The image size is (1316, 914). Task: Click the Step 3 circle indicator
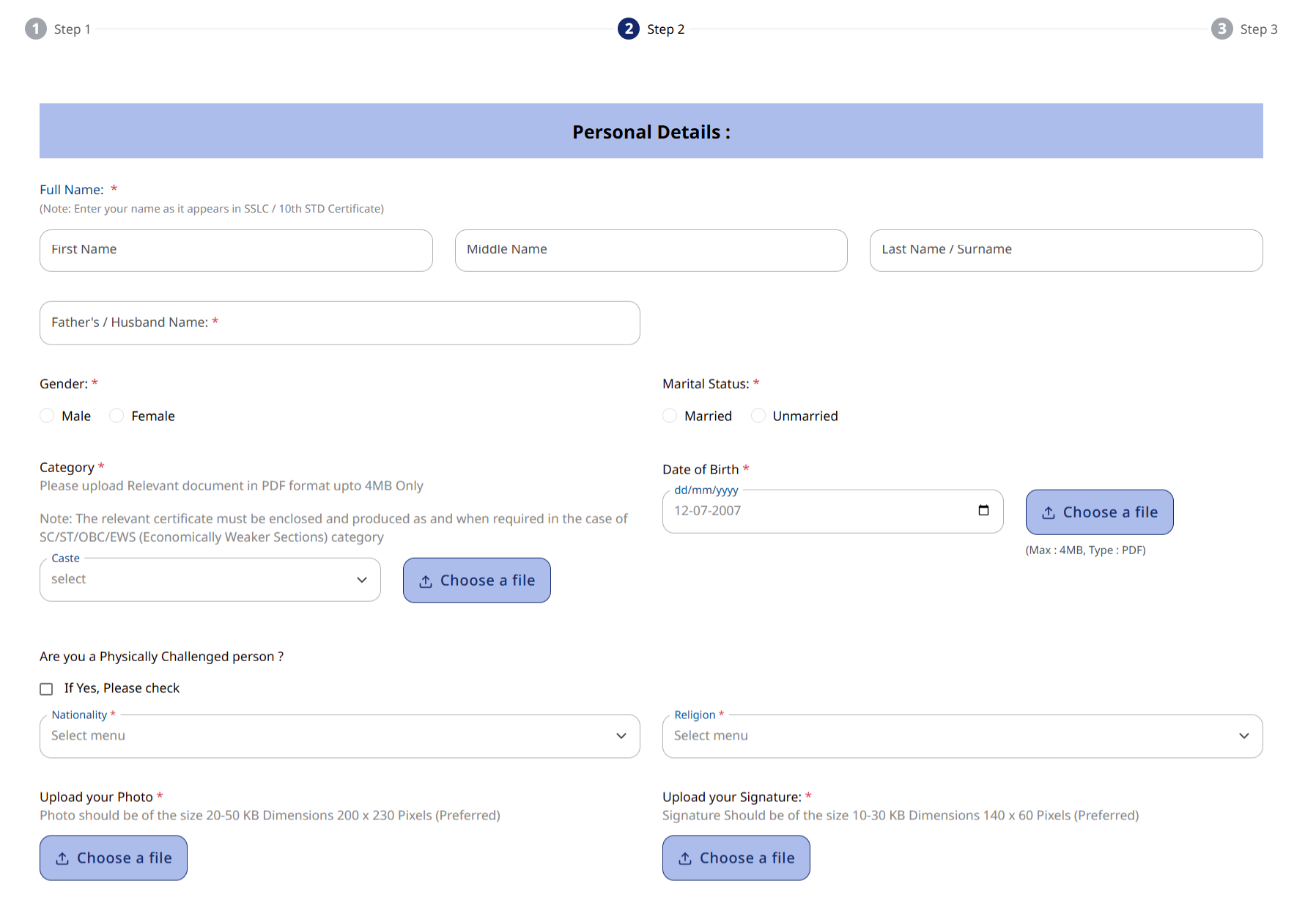1221,29
